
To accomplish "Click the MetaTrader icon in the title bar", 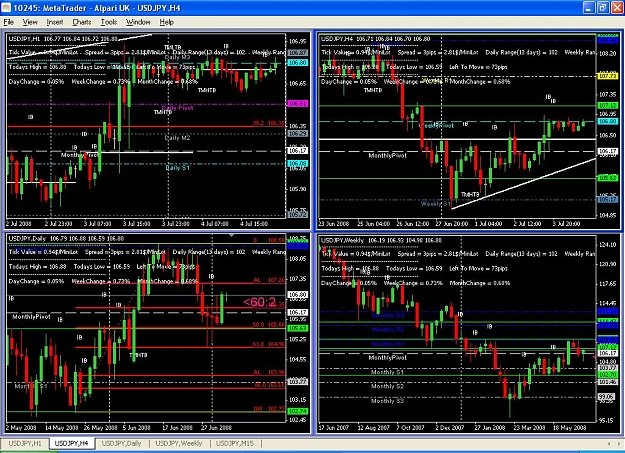I will point(6,8).
